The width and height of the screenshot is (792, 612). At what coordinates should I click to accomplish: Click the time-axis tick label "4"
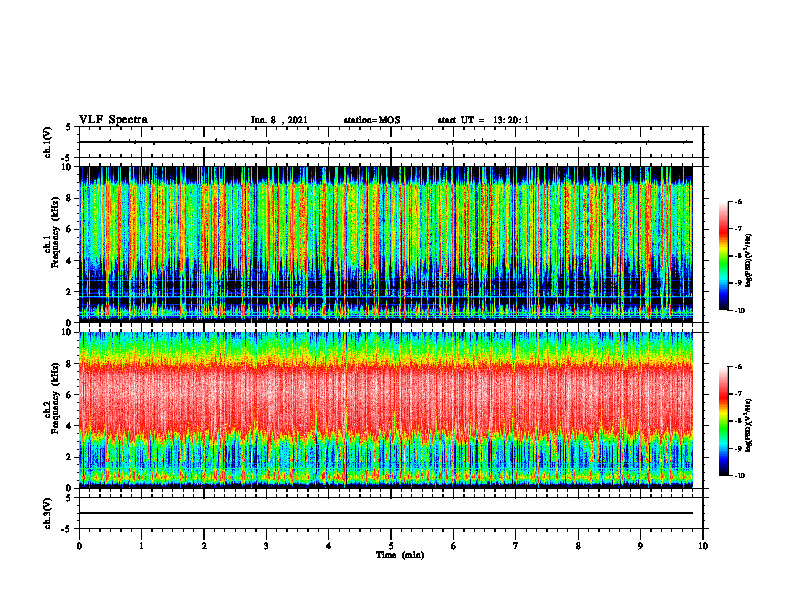click(x=328, y=546)
